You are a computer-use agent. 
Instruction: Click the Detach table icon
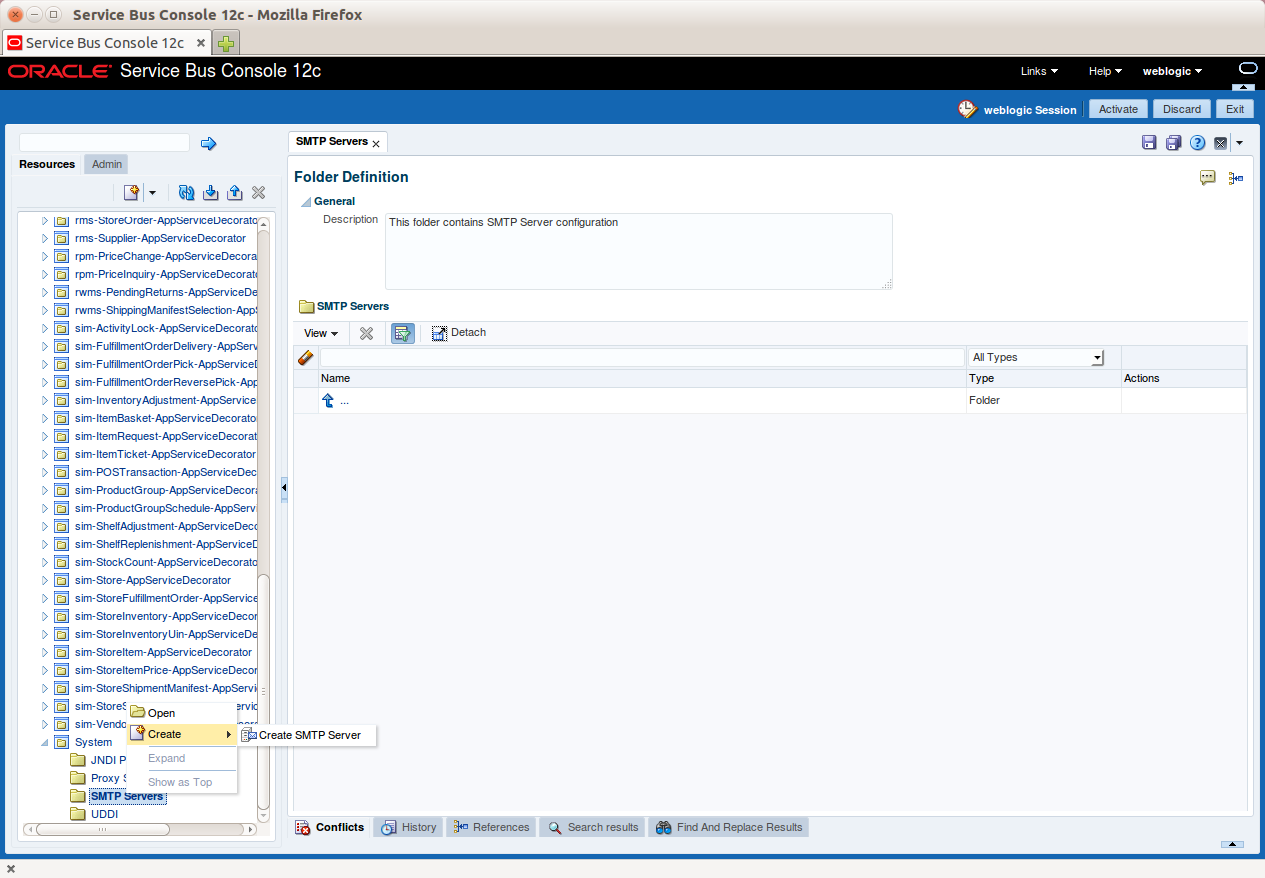[439, 333]
